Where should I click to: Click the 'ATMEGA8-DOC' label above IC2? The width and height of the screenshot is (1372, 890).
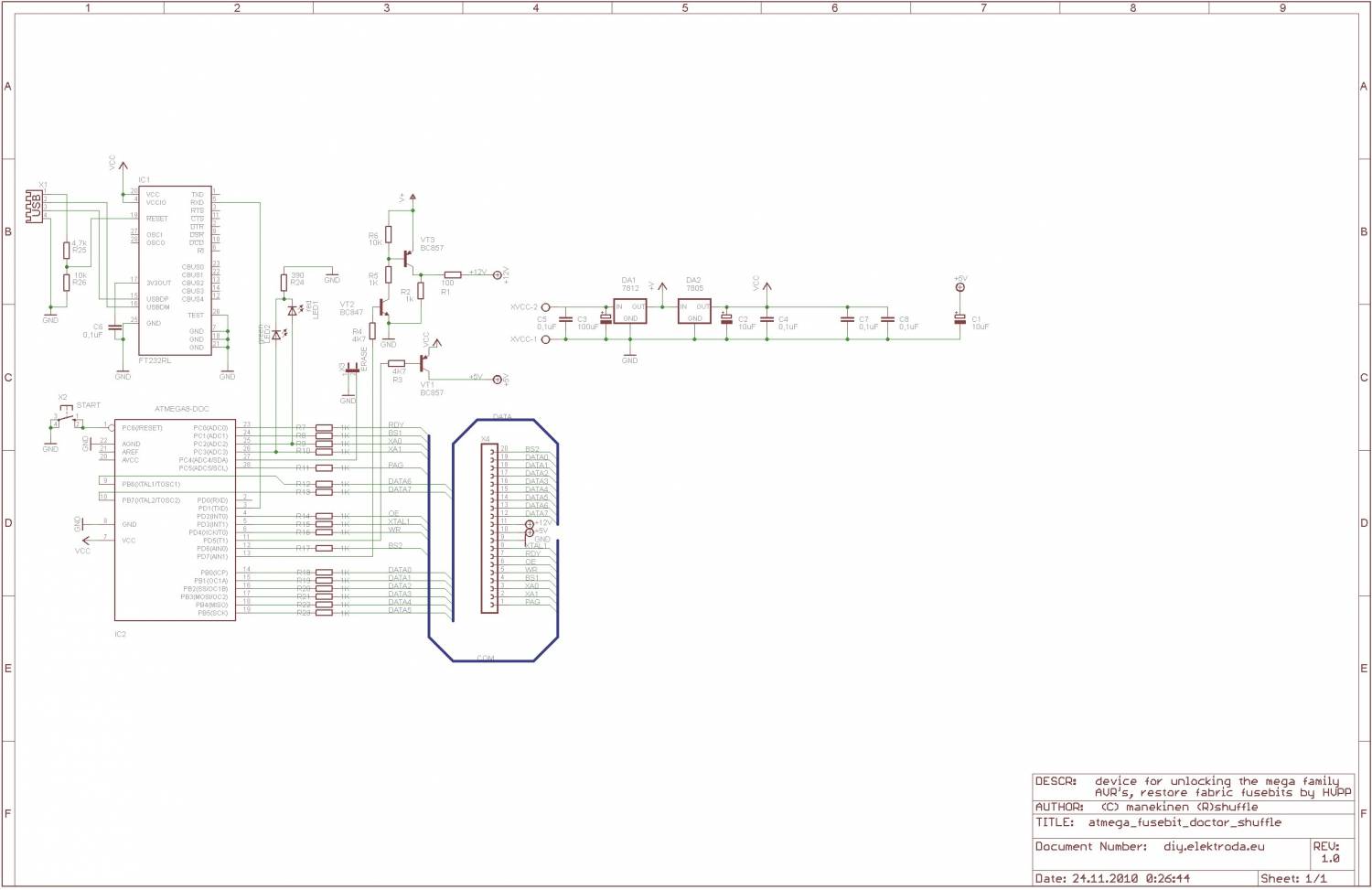(181, 409)
